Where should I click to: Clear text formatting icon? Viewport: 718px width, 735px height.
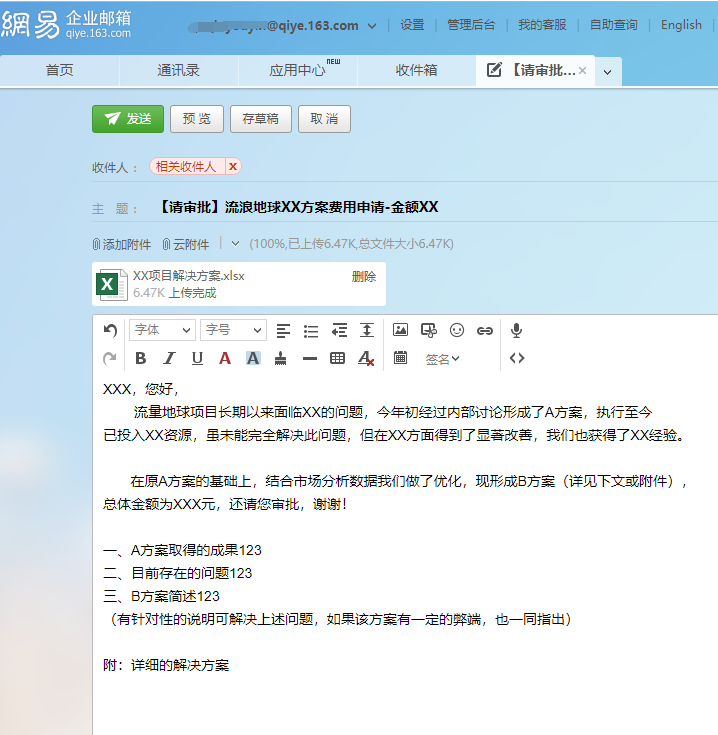366,359
